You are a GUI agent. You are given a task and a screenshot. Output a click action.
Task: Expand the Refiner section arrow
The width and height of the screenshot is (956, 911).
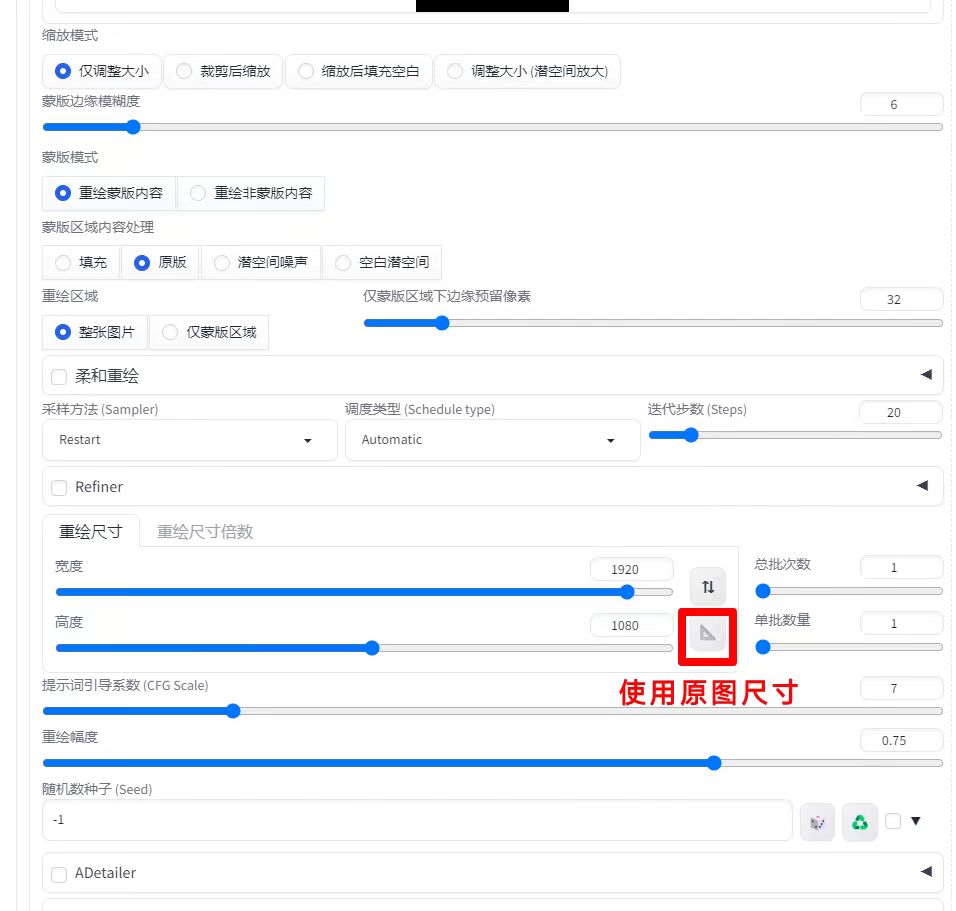click(925, 486)
